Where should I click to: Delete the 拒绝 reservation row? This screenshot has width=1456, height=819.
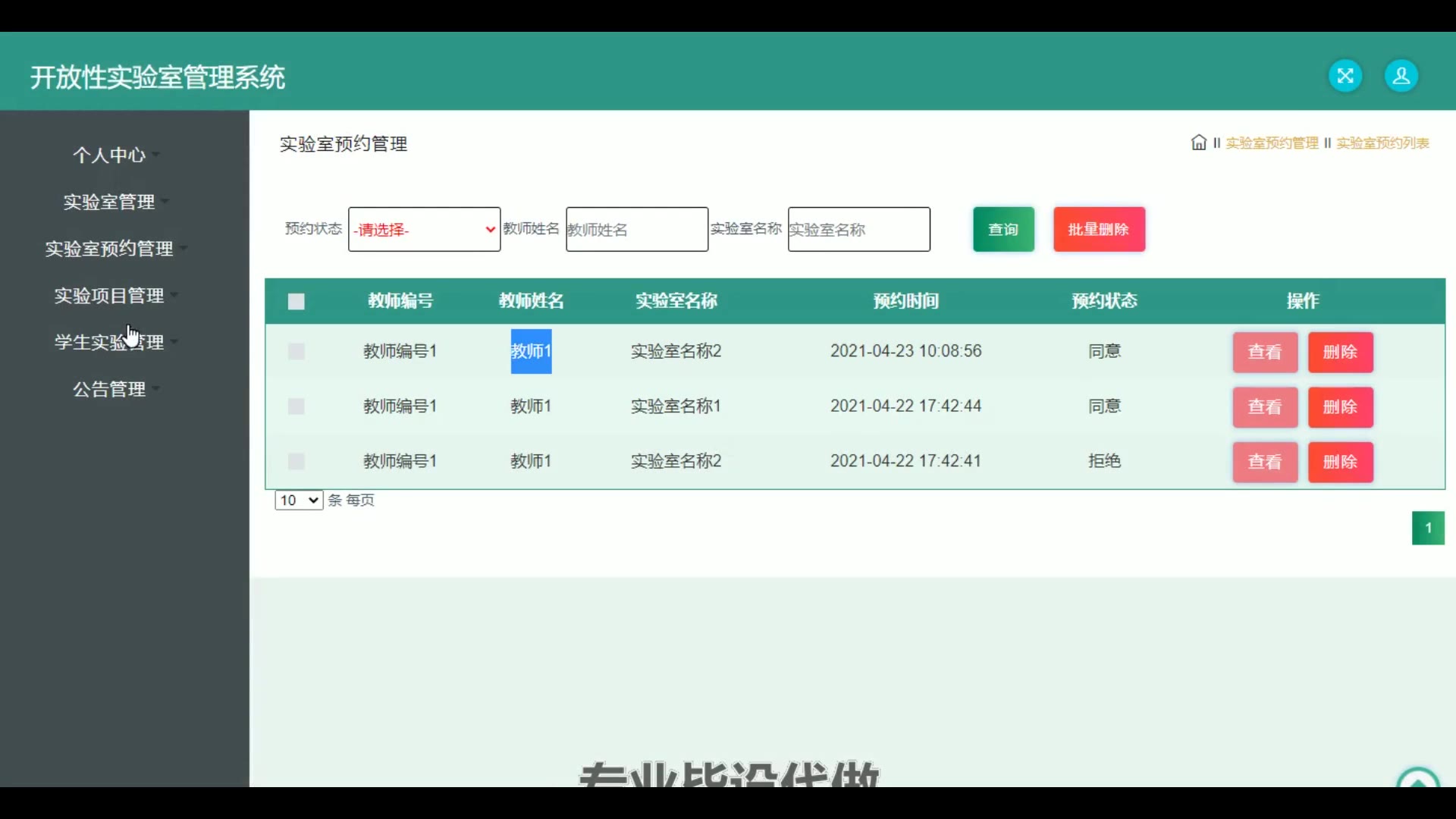click(x=1340, y=462)
